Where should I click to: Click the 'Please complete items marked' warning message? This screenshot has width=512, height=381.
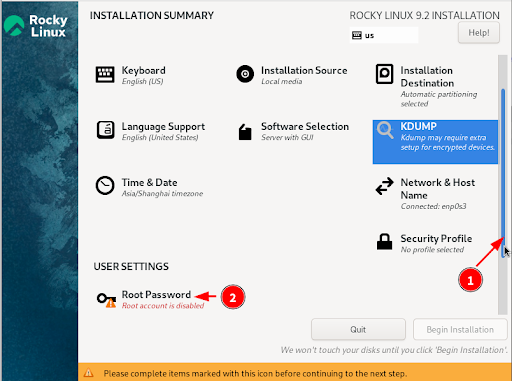(x=255, y=373)
